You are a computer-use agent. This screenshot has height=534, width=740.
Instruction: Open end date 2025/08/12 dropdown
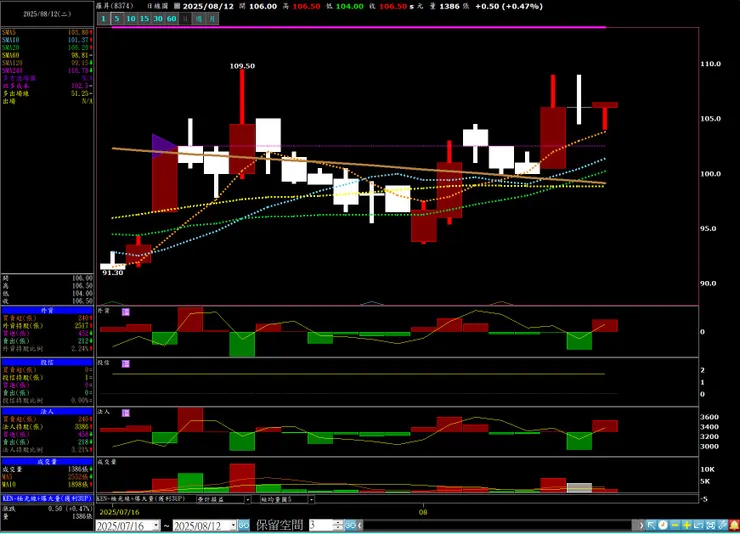(233, 526)
